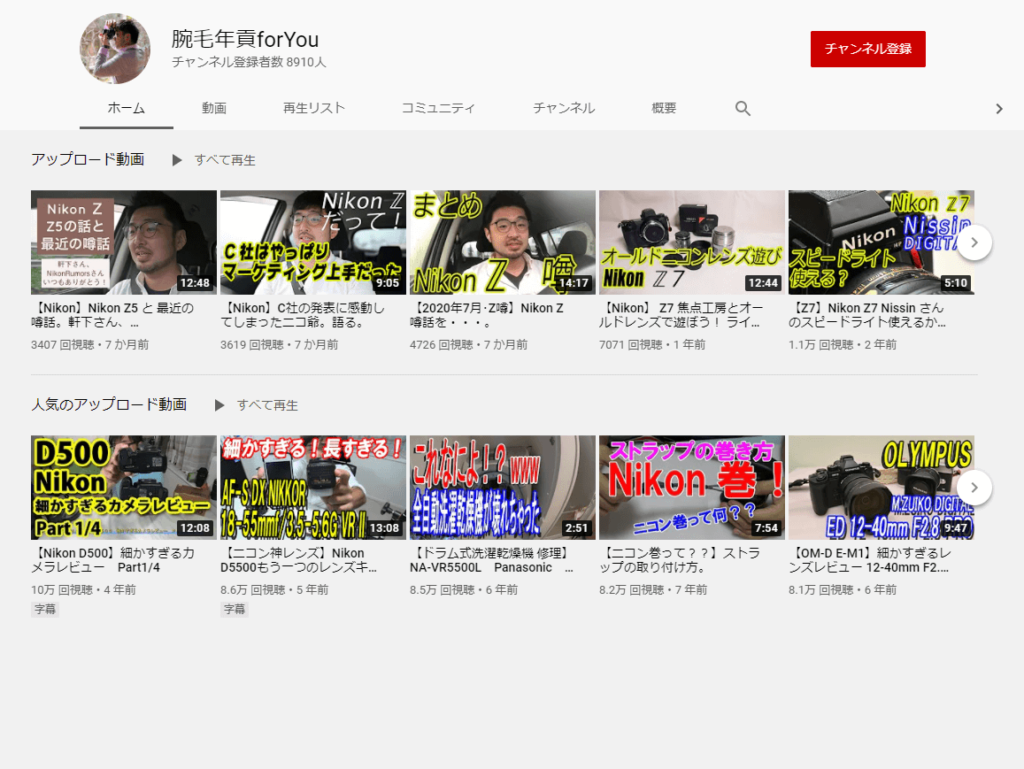The height and width of the screenshot is (769, 1024).
Task: Click the subscriber count チャンネル登録者数 8910人
Action: click(249, 62)
